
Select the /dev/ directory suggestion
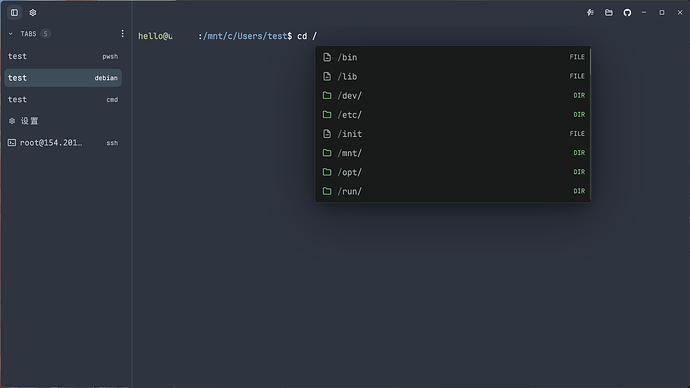453,95
